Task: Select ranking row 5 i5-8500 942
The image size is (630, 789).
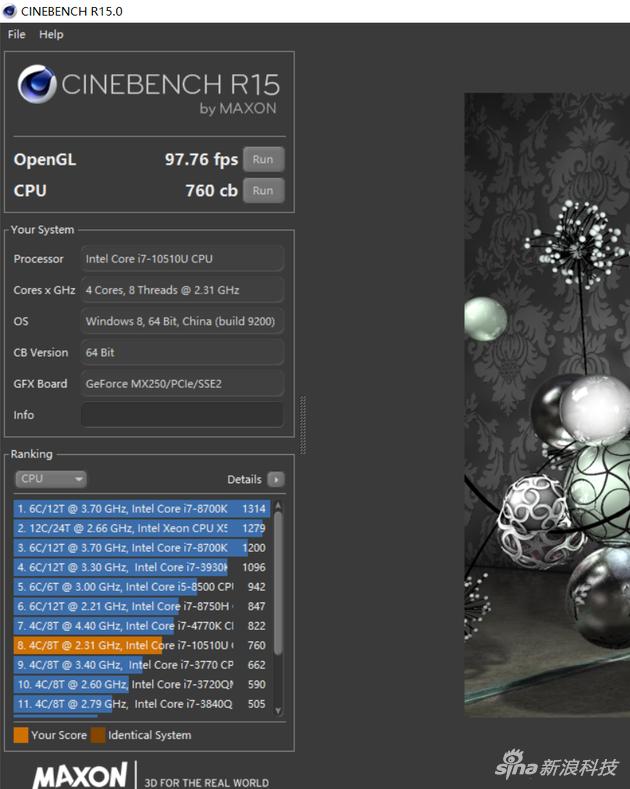Action: (x=142, y=587)
